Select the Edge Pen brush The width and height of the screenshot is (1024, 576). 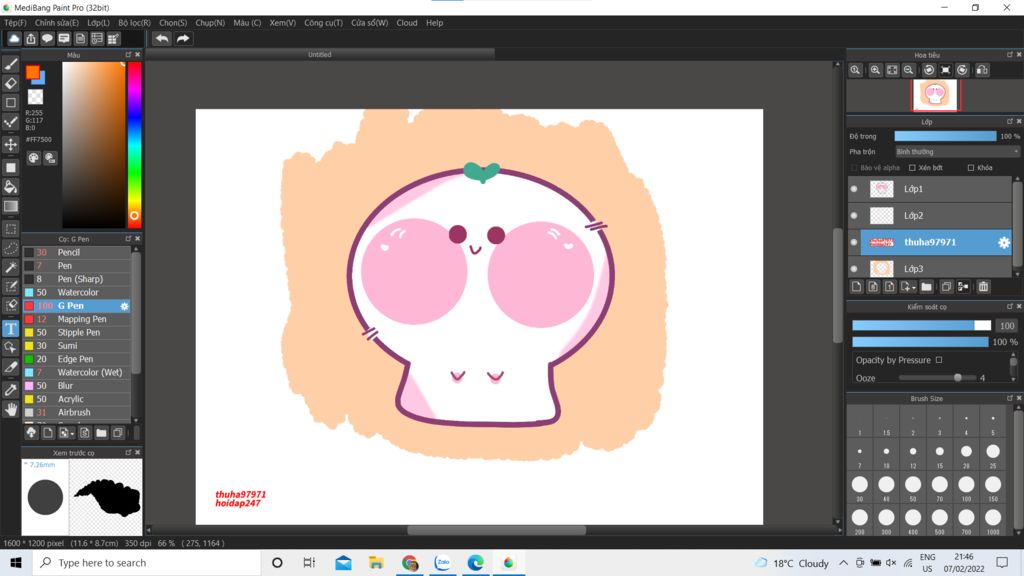[77, 359]
